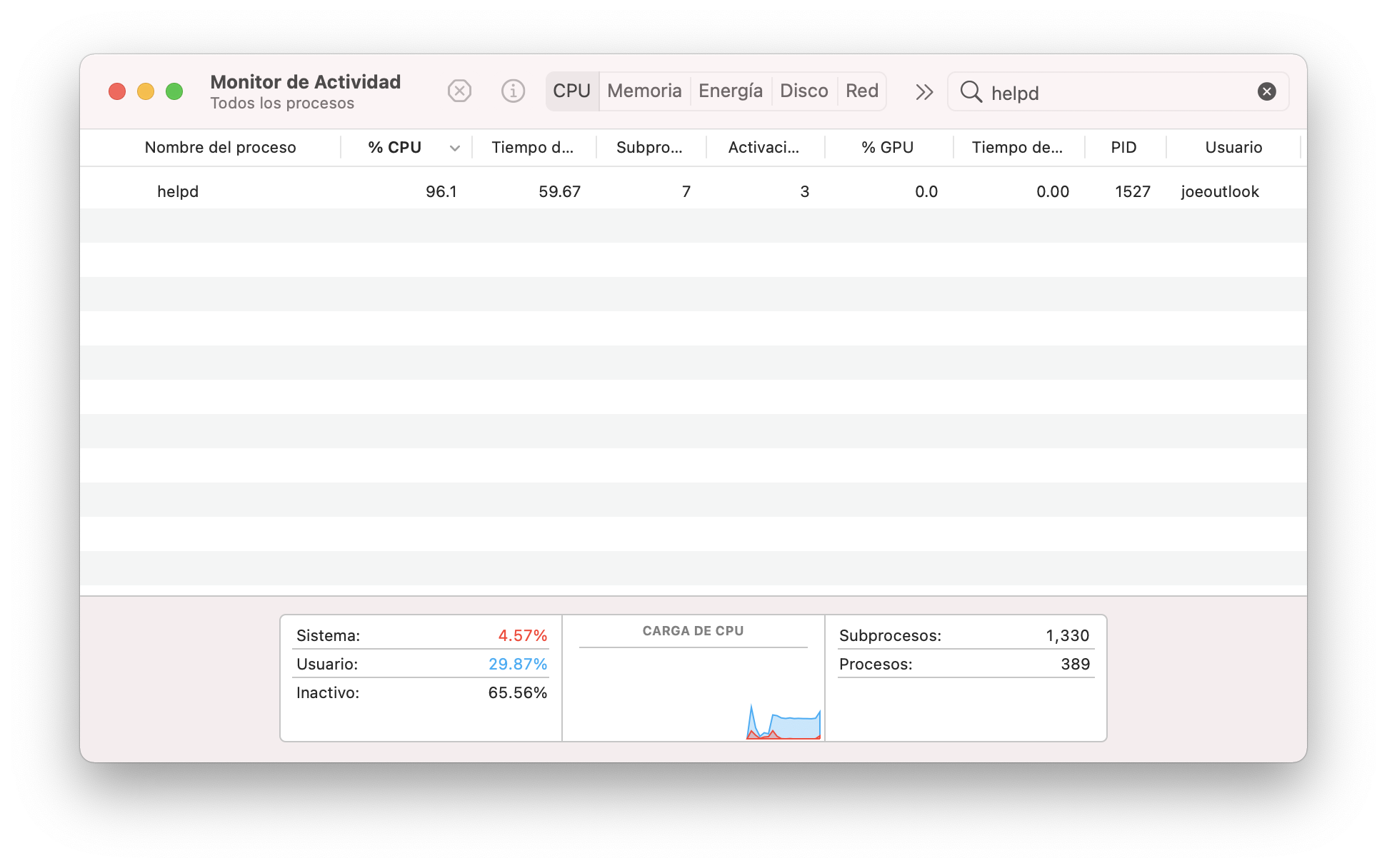Sort by % GPU column header
1387x868 pixels.
click(x=887, y=148)
